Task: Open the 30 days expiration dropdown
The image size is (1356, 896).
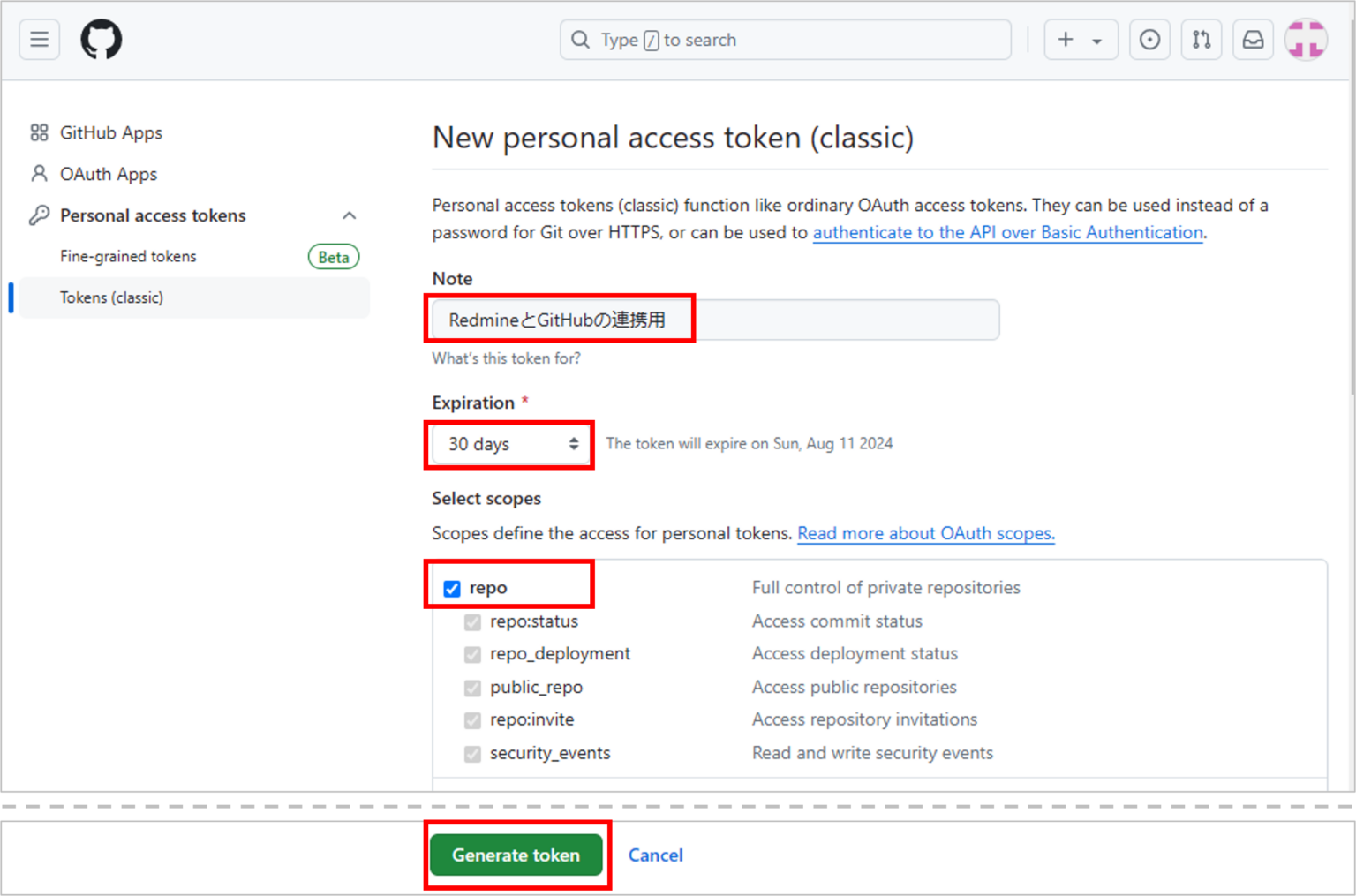Action: [511, 444]
